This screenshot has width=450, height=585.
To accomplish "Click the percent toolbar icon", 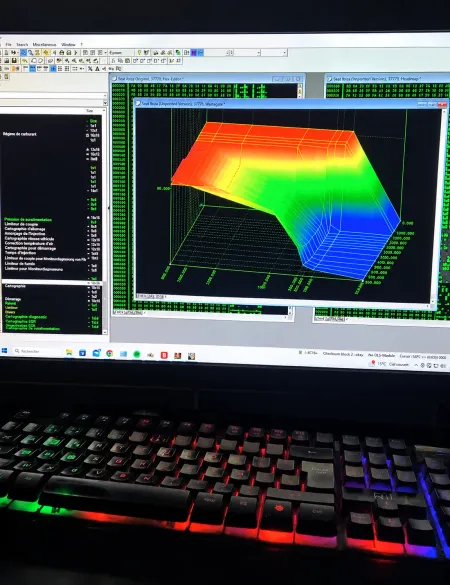I will [90, 69].
